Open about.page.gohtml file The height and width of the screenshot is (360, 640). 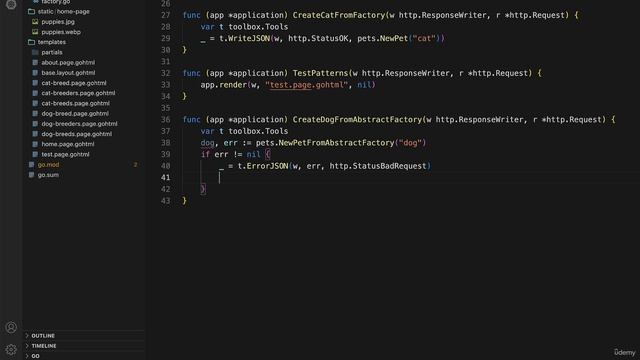[68, 62]
